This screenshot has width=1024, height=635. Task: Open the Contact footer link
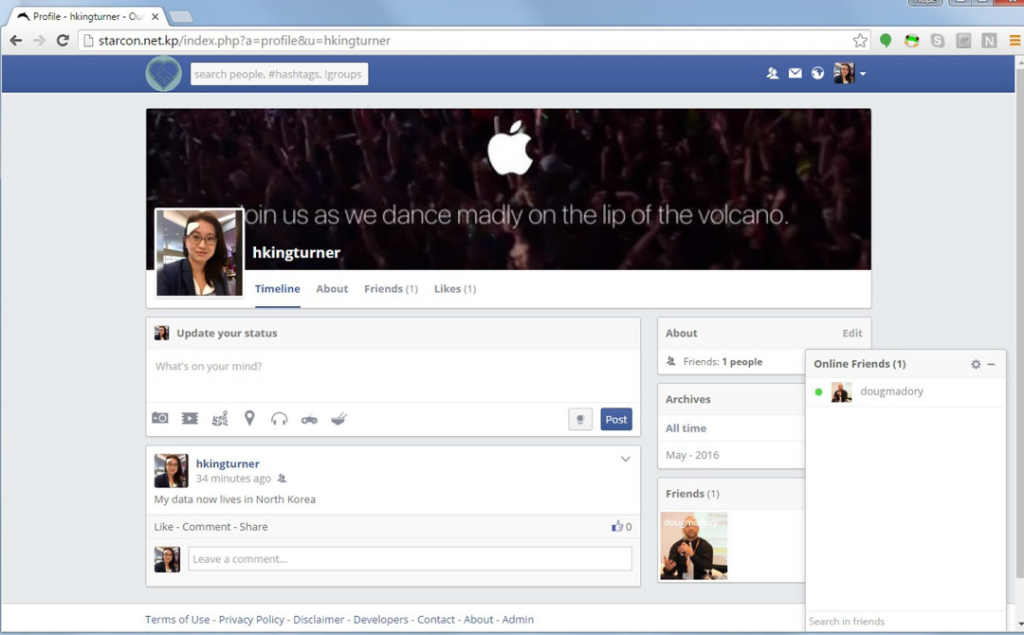tap(436, 619)
